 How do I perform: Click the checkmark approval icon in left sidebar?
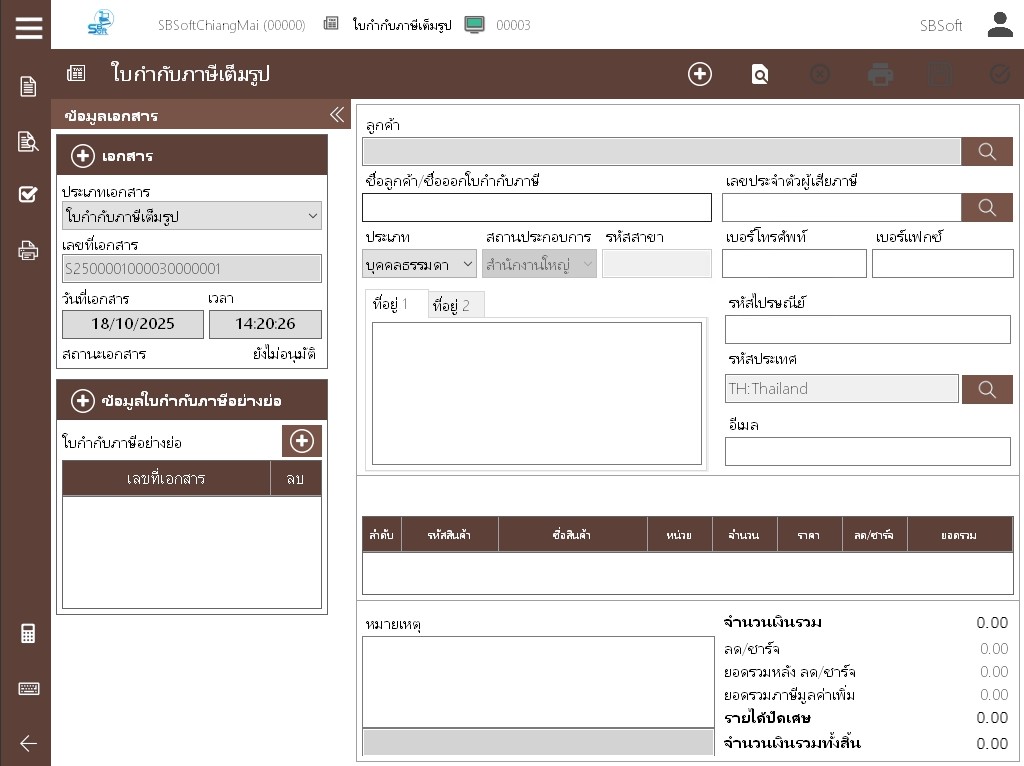point(28,195)
